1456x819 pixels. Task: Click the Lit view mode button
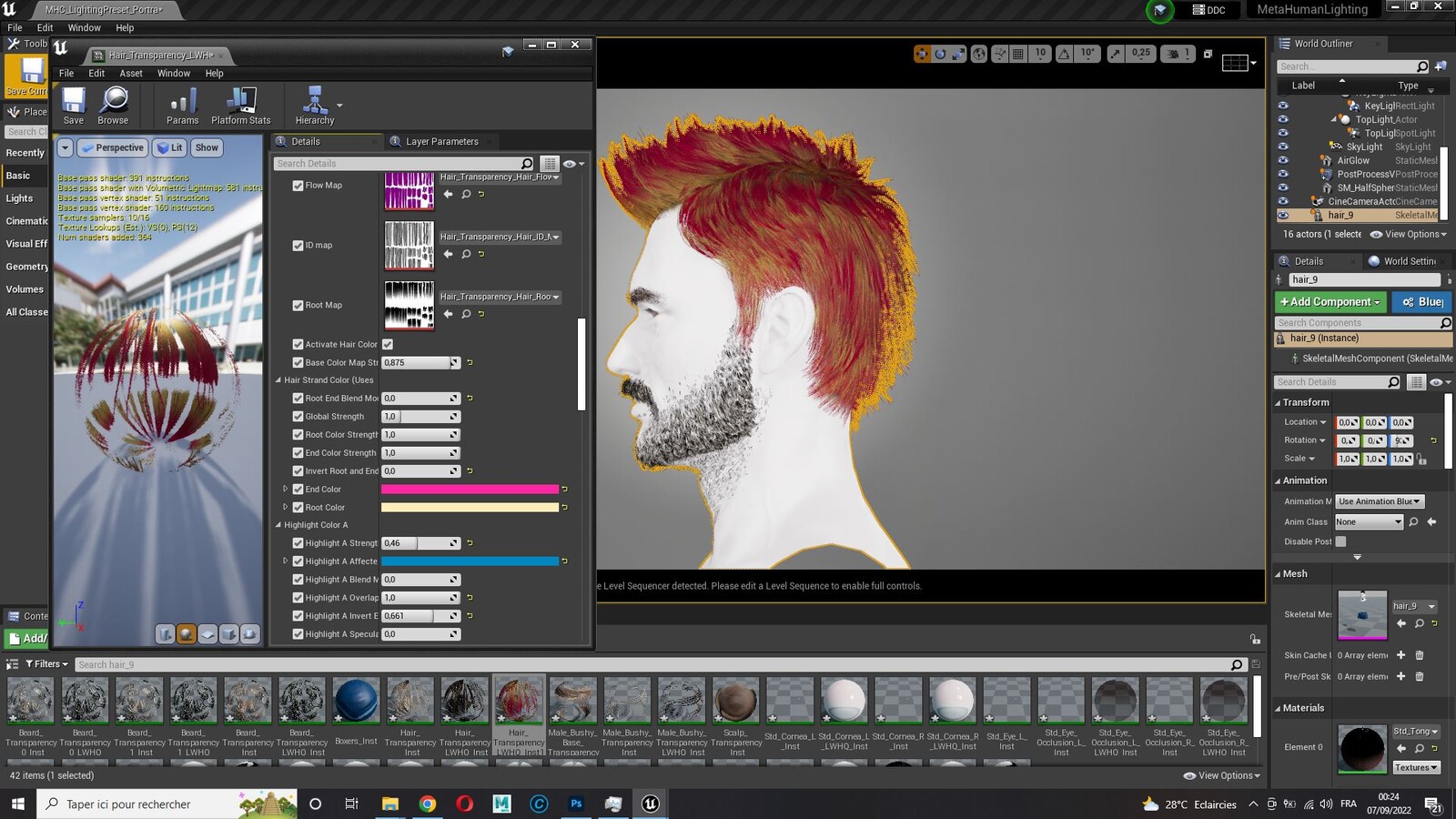tap(169, 147)
